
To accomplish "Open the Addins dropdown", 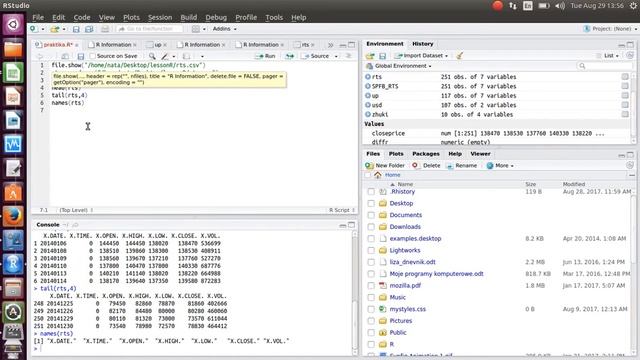I will (x=224, y=29).
